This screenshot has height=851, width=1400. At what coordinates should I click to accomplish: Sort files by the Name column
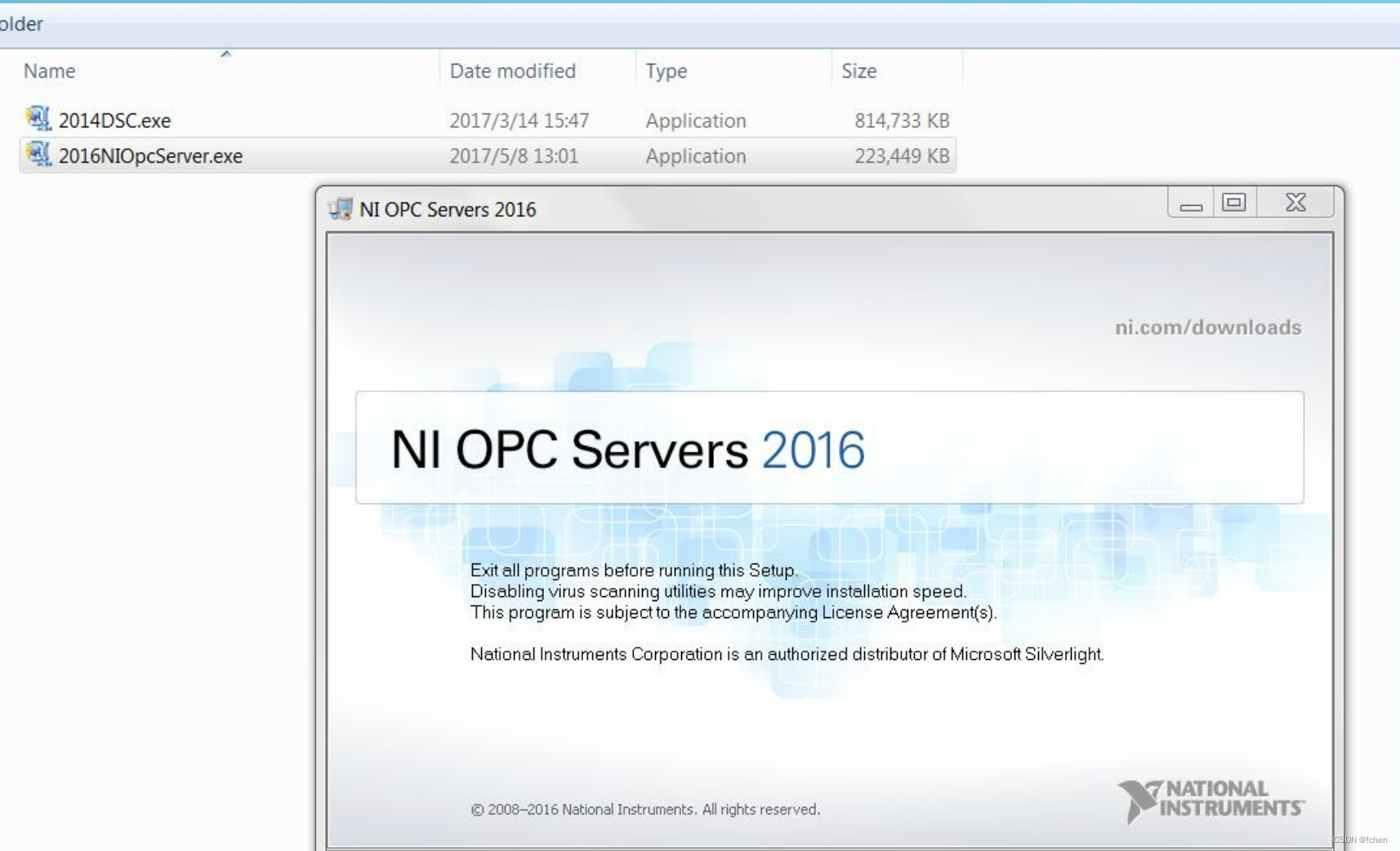click(49, 71)
